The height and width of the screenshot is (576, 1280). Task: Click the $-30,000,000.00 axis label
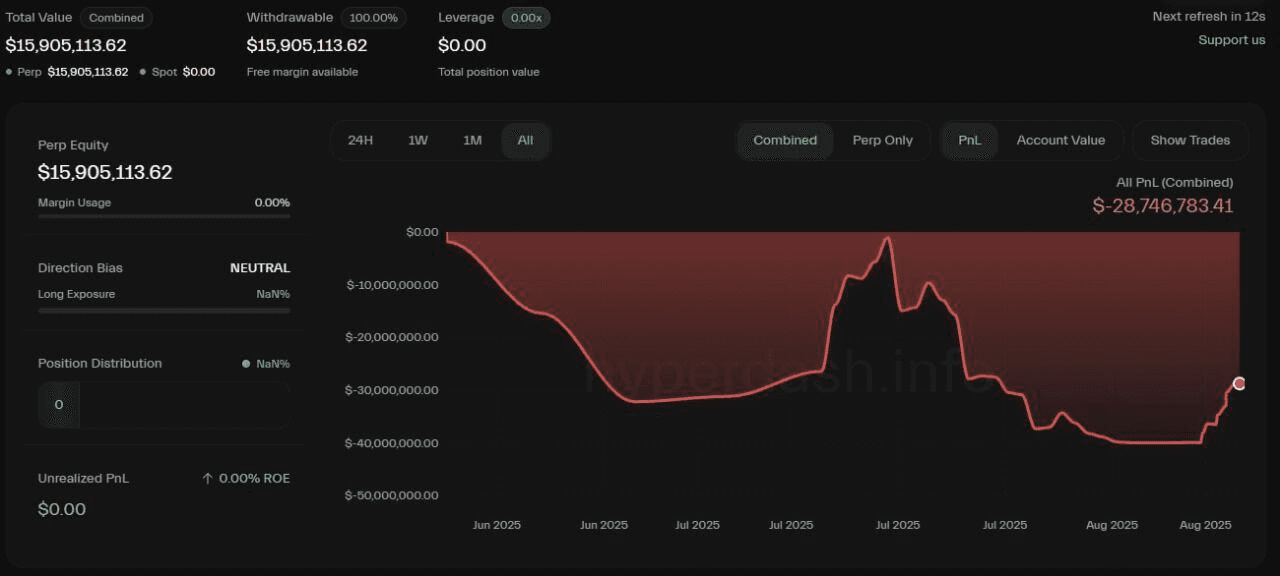pyautogui.click(x=392, y=390)
